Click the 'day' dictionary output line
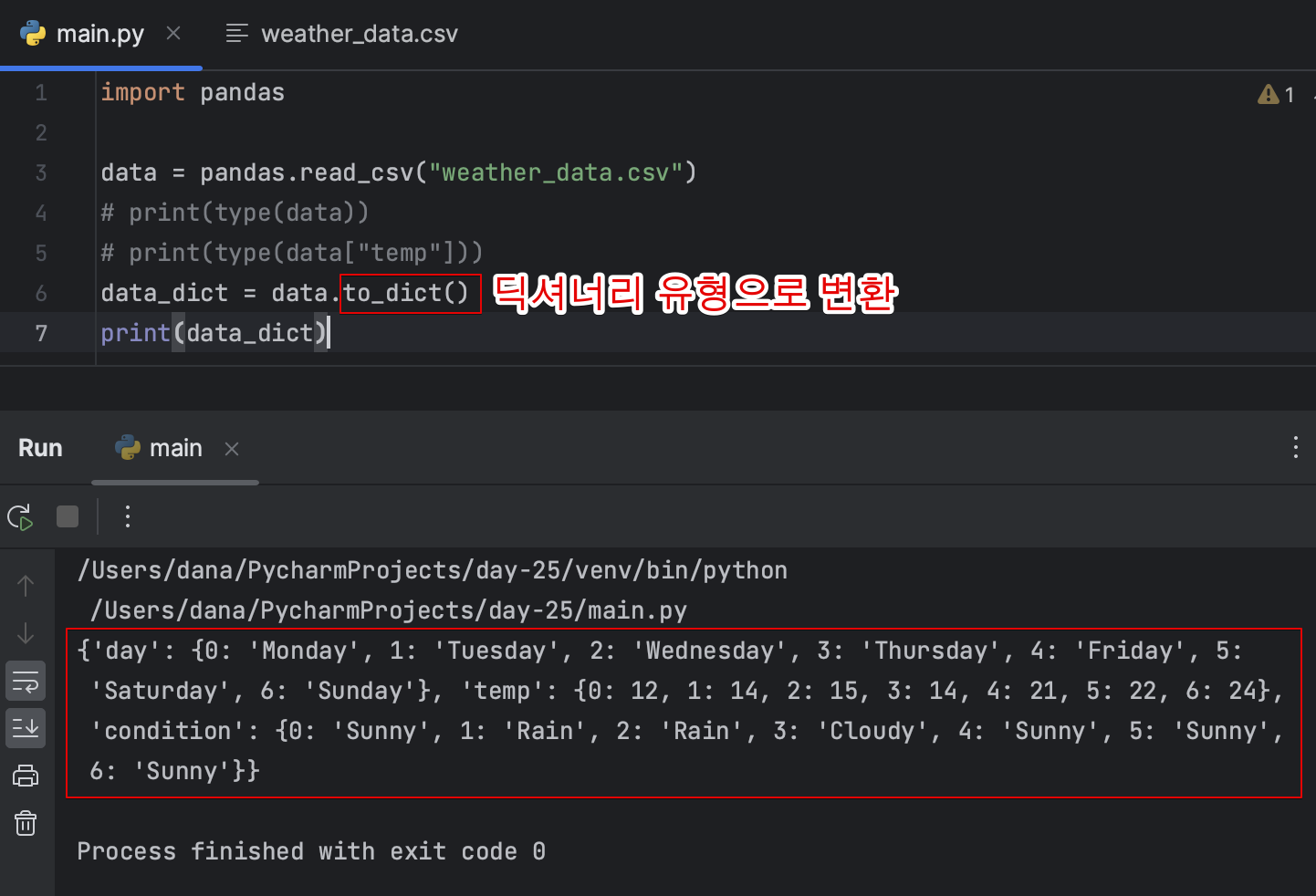This screenshot has height=896, width=1316. (x=659, y=651)
